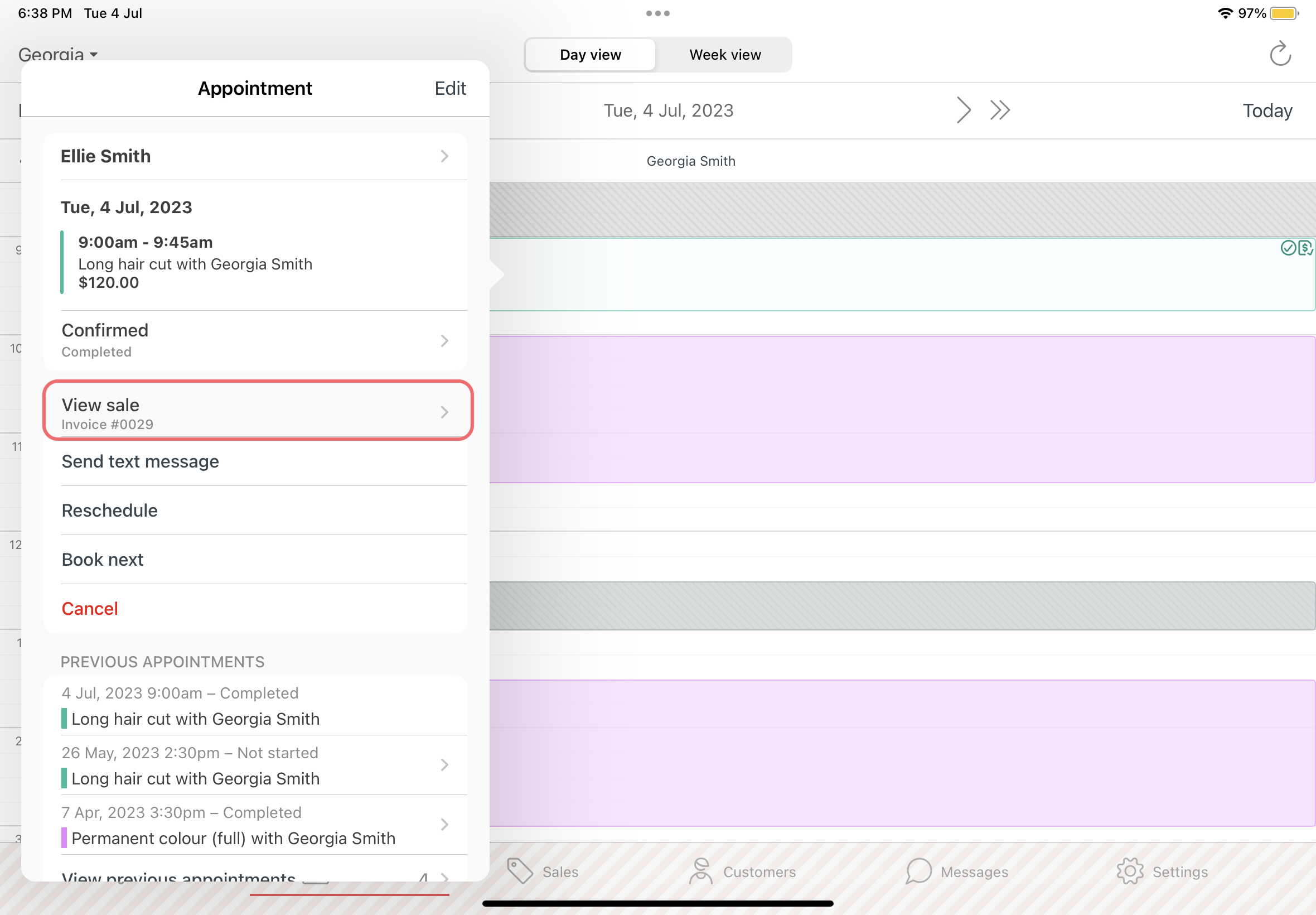The height and width of the screenshot is (915, 1316).
Task: Open the Georgia staff dropdown
Action: point(57,55)
